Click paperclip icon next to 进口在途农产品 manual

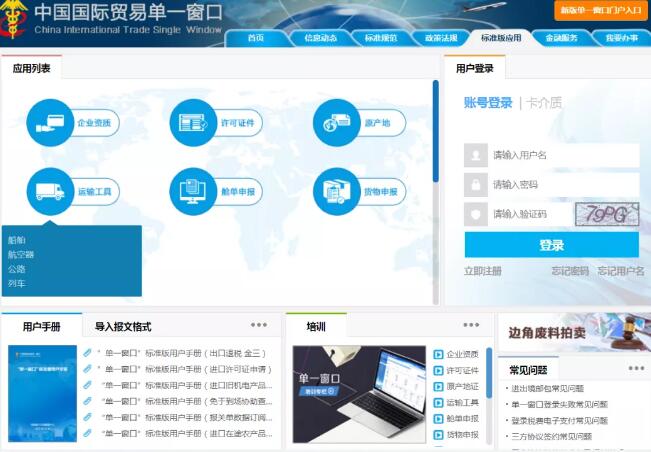click(x=87, y=433)
